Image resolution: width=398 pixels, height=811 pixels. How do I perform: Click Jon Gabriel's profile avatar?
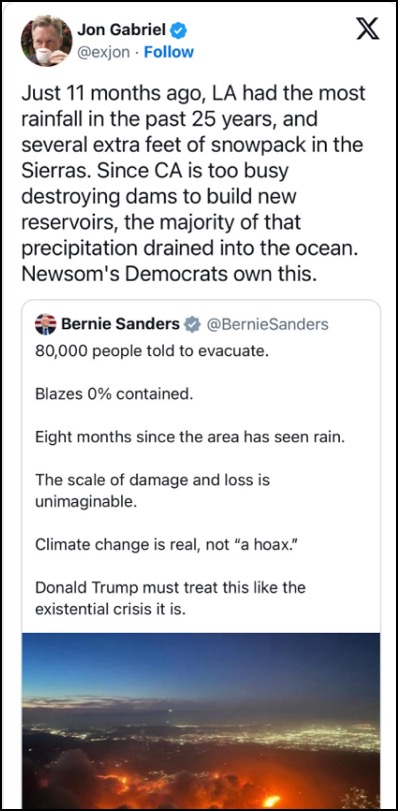[x=47, y=41]
